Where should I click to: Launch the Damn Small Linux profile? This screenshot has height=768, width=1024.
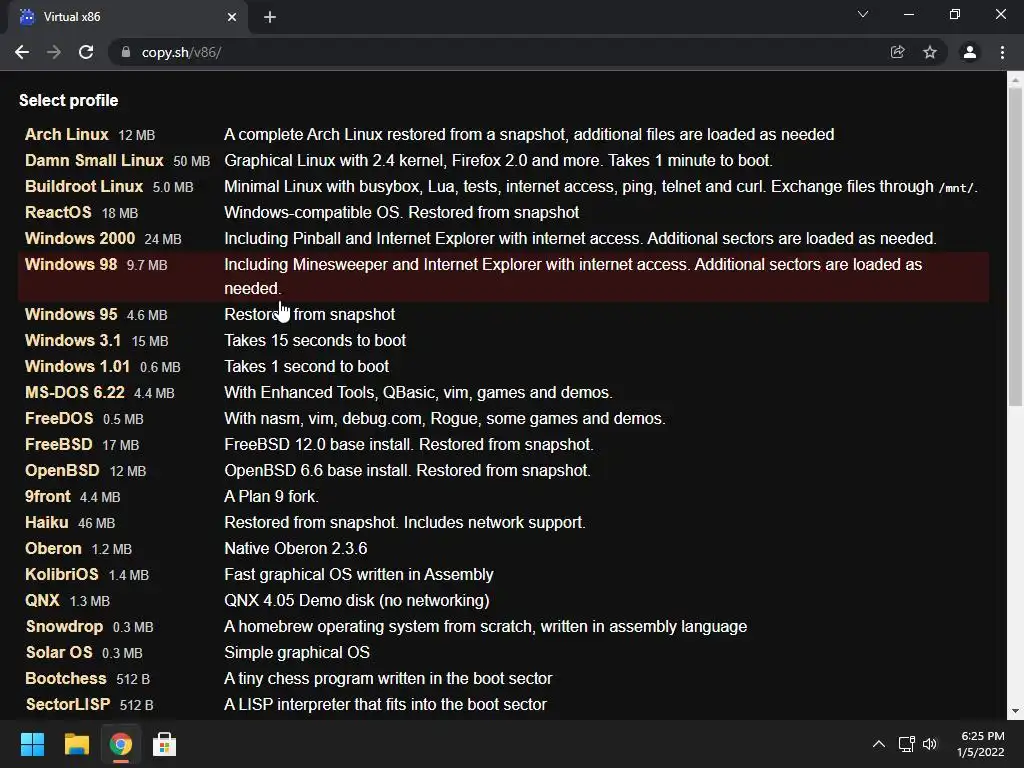coord(94,161)
